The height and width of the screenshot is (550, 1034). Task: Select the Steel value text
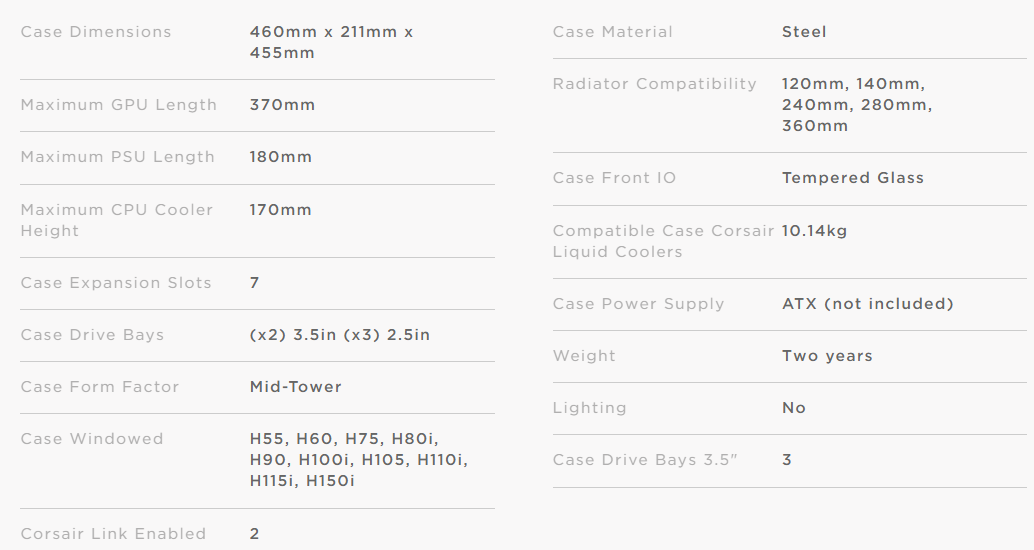click(x=804, y=32)
